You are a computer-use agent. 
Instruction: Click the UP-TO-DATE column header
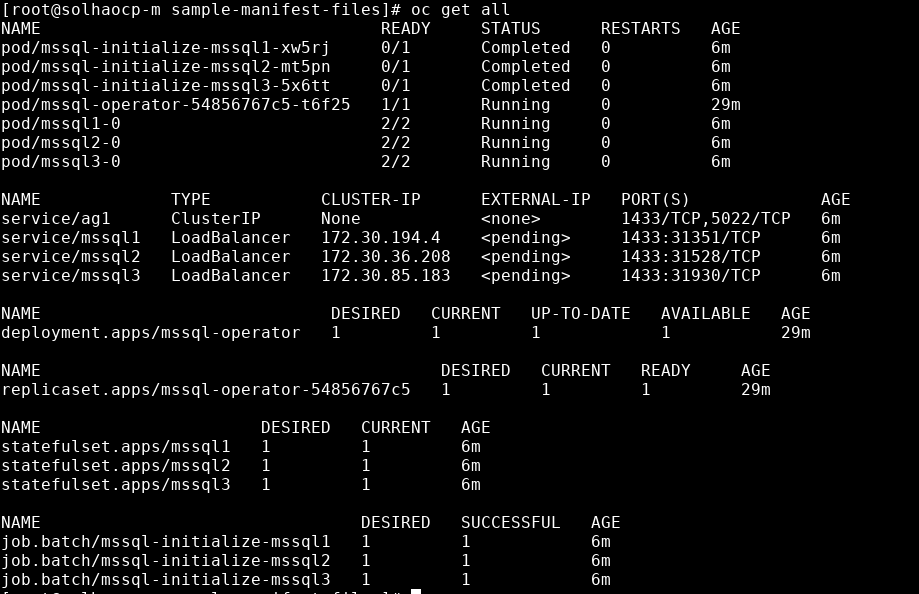[x=581, y=314]
